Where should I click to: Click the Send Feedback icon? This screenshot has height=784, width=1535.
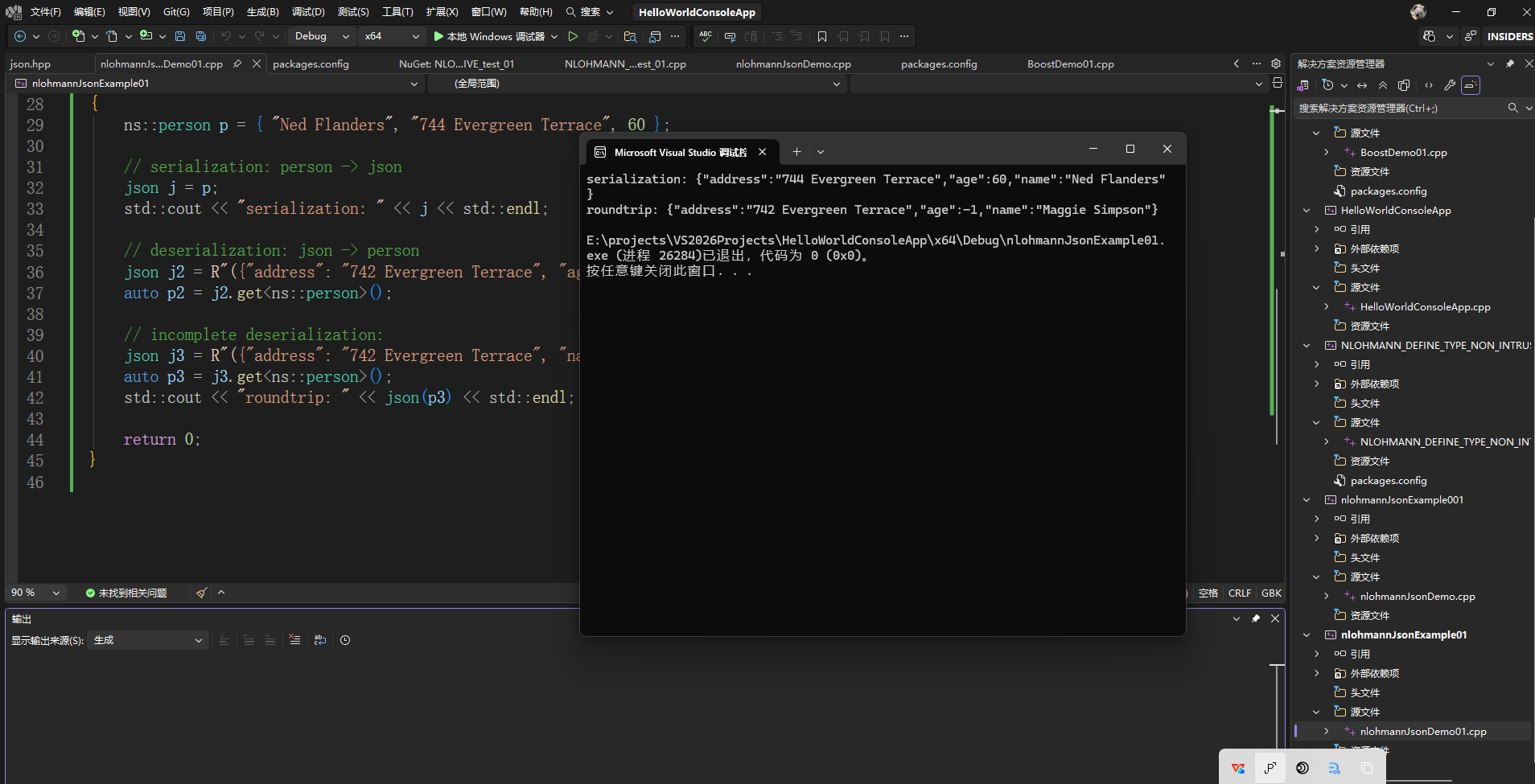(x=1471, y=36)
